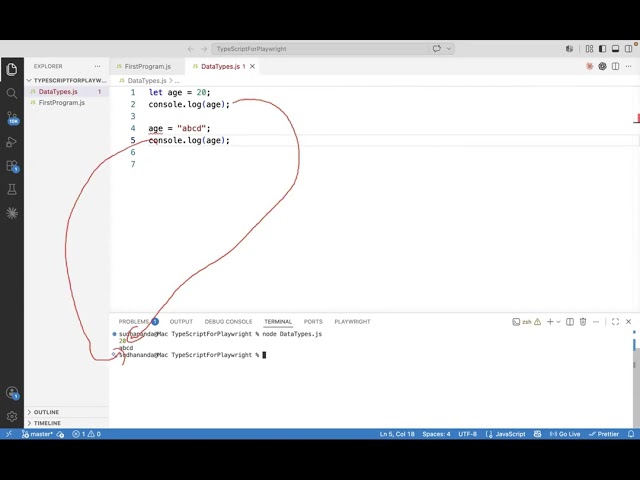The width and height of the screenshot is (640, 480).
Task: Go back with the navigation arrow
Action: point(191,49)
